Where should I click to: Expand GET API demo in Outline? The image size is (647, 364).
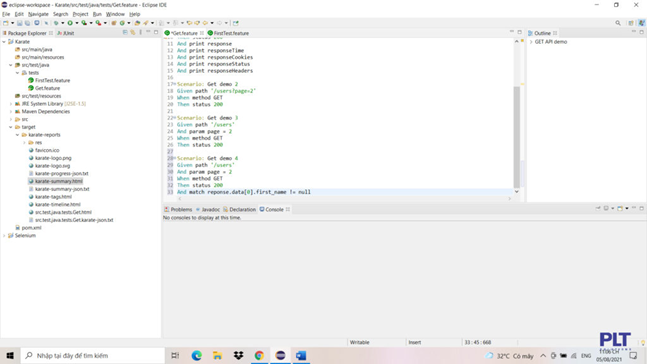click(x=531, y=42)
